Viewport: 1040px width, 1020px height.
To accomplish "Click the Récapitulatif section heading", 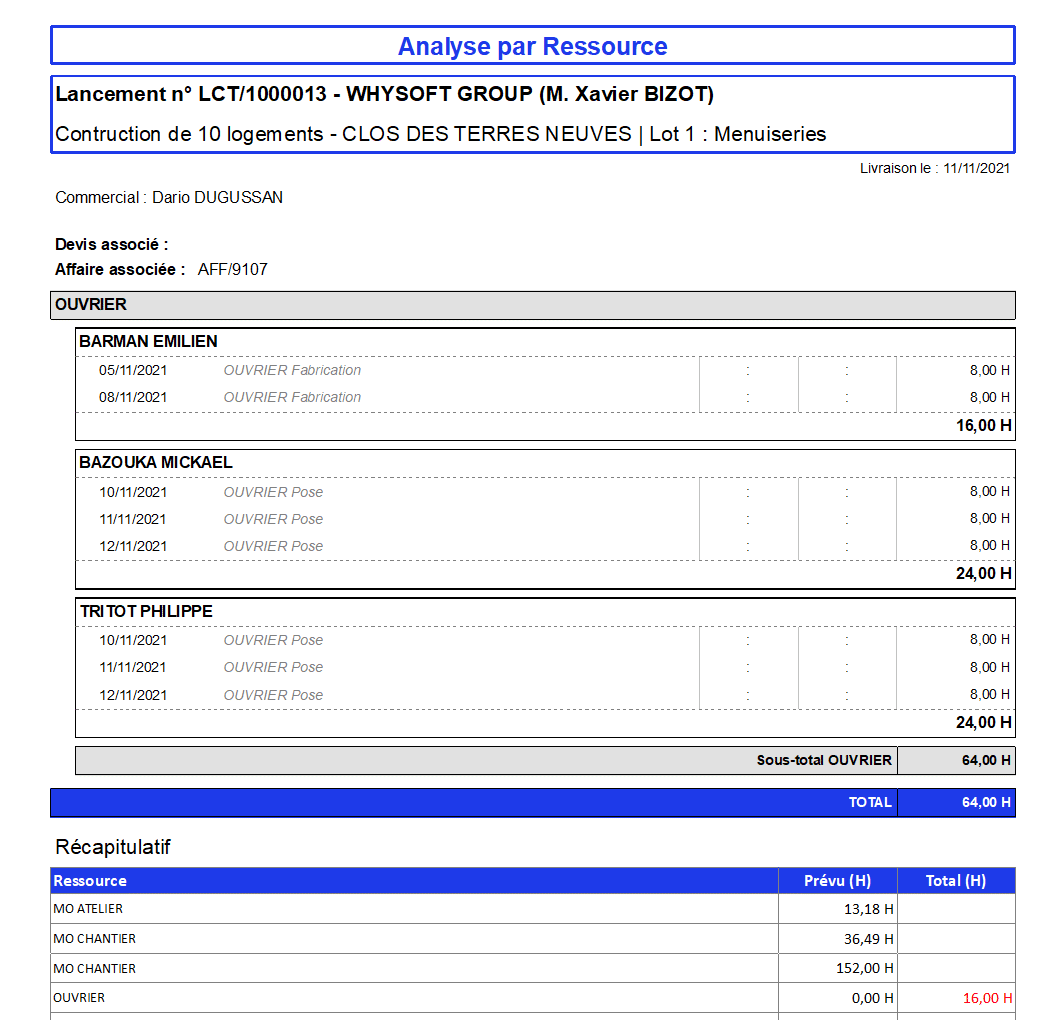I will coord(113,848).
